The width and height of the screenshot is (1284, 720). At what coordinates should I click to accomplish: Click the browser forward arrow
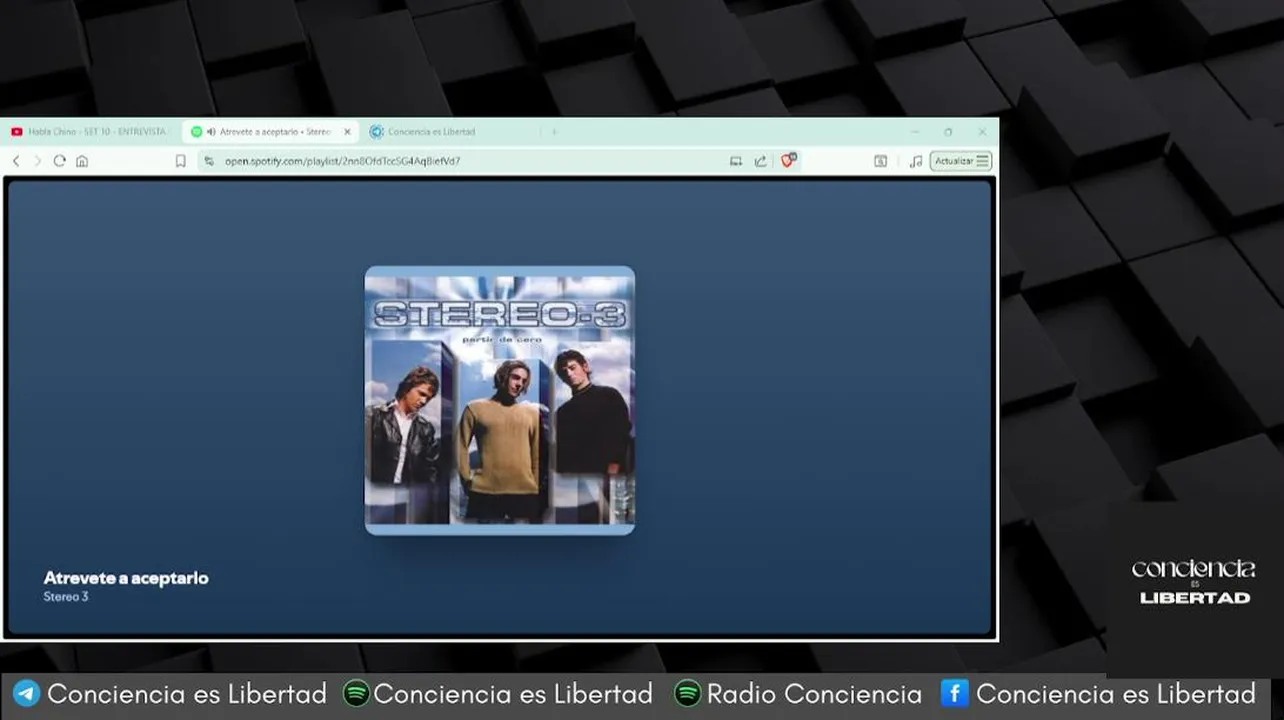[38, 161]
